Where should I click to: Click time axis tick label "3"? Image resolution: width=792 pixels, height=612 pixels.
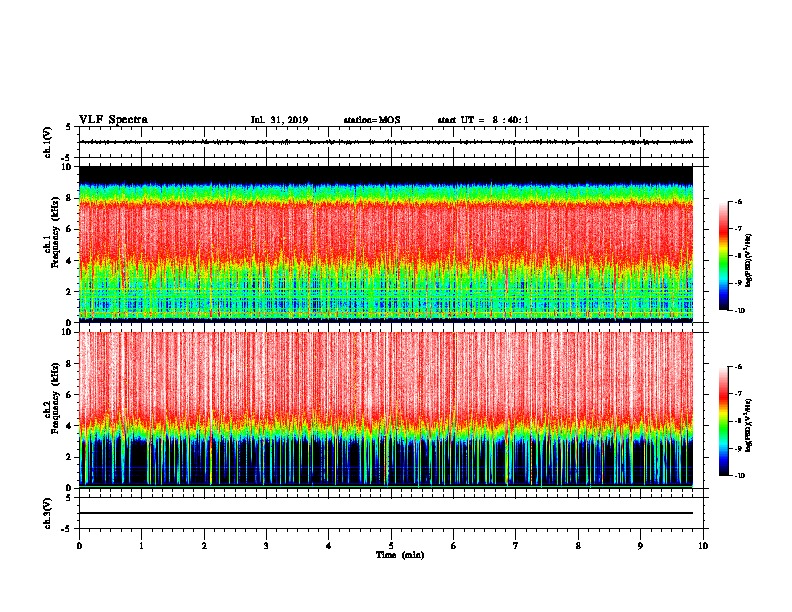pyautogui.click(x=266, y=546)
